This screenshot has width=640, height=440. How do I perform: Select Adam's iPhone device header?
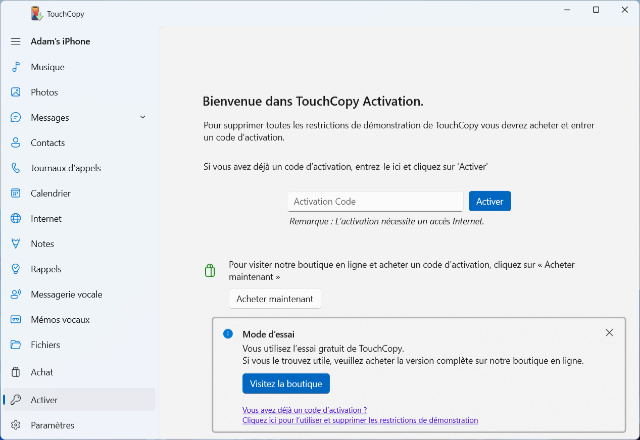(60, 42)
